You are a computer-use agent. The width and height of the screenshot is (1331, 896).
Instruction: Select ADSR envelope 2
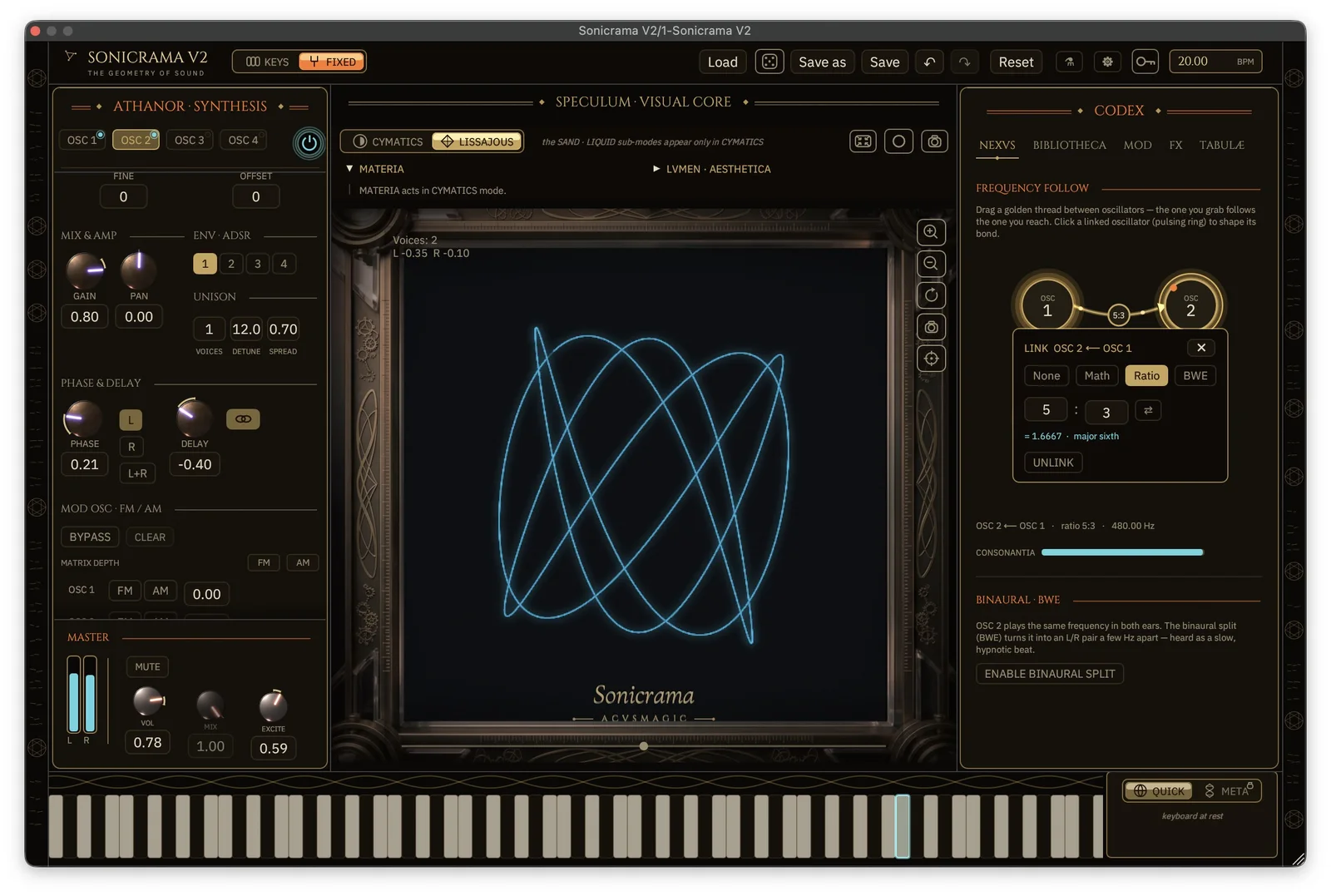(231, 264)
